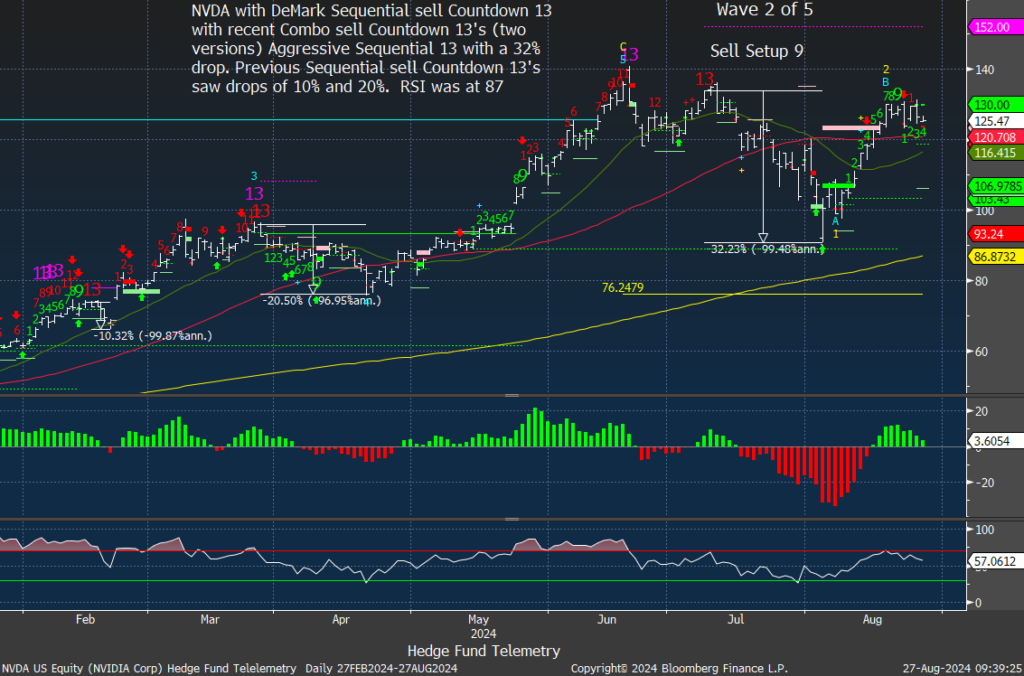Select the Bloomberg Finance copyright notice
Image resolution: width=1024 pixels, height=676 pixels.
pyautogui.click(x=679, y=669)
